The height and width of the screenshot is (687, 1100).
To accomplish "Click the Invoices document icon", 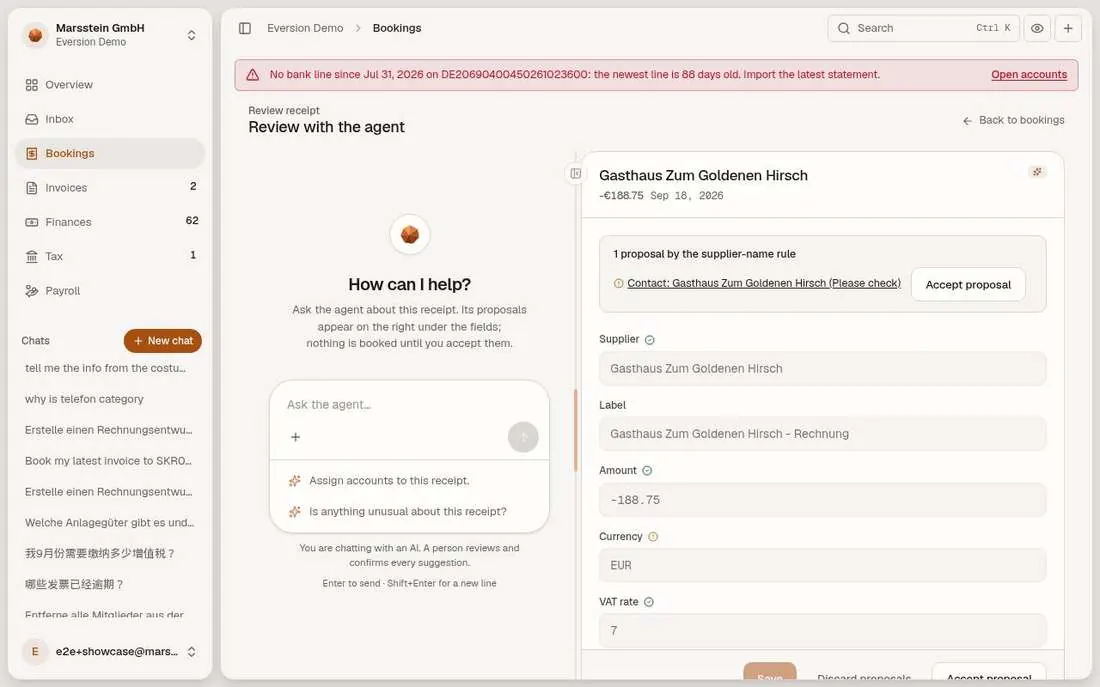I will [32, 188].
